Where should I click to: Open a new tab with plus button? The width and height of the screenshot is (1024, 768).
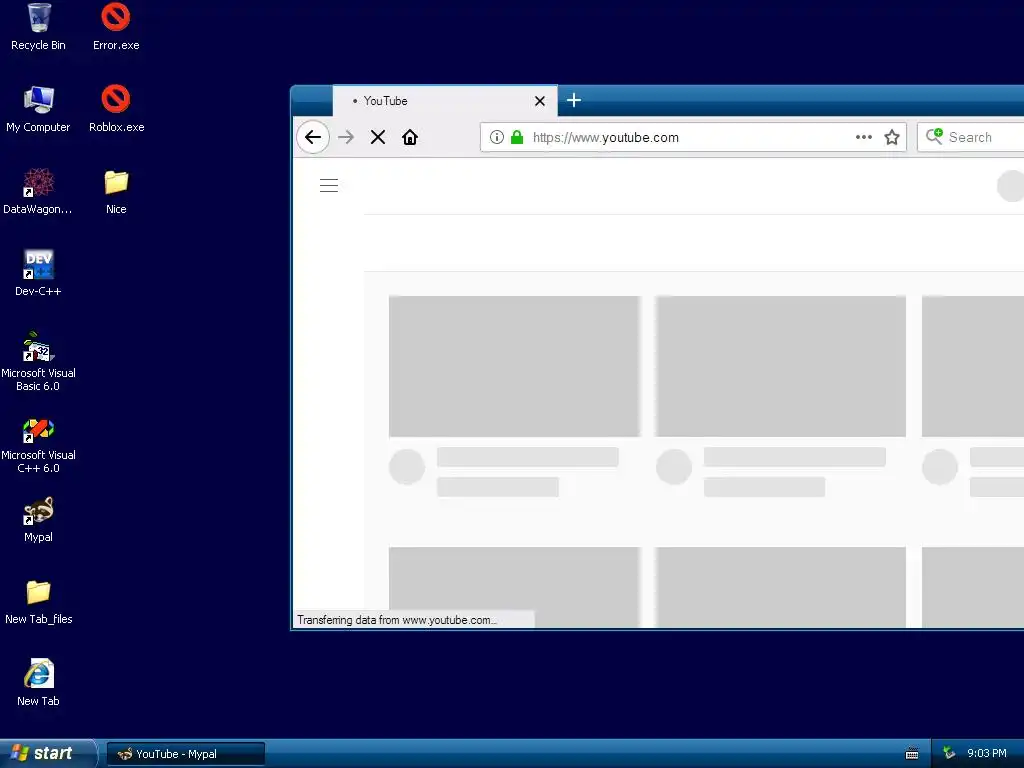click(573, 100)
